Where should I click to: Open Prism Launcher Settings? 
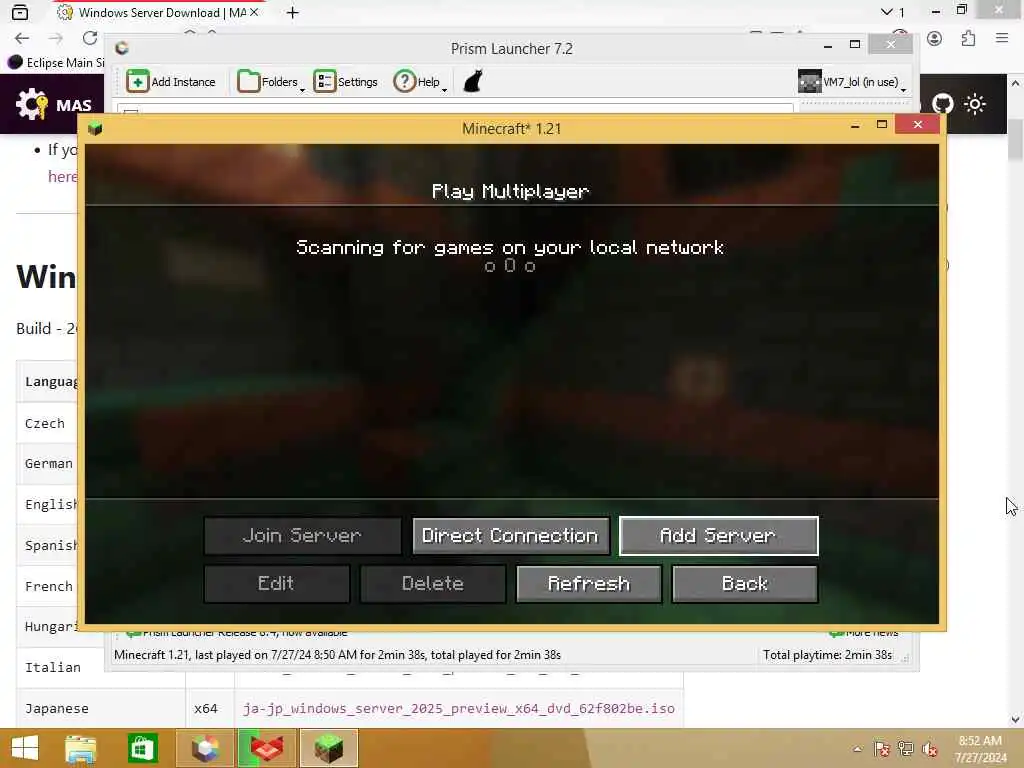click(x=345, y=82)
